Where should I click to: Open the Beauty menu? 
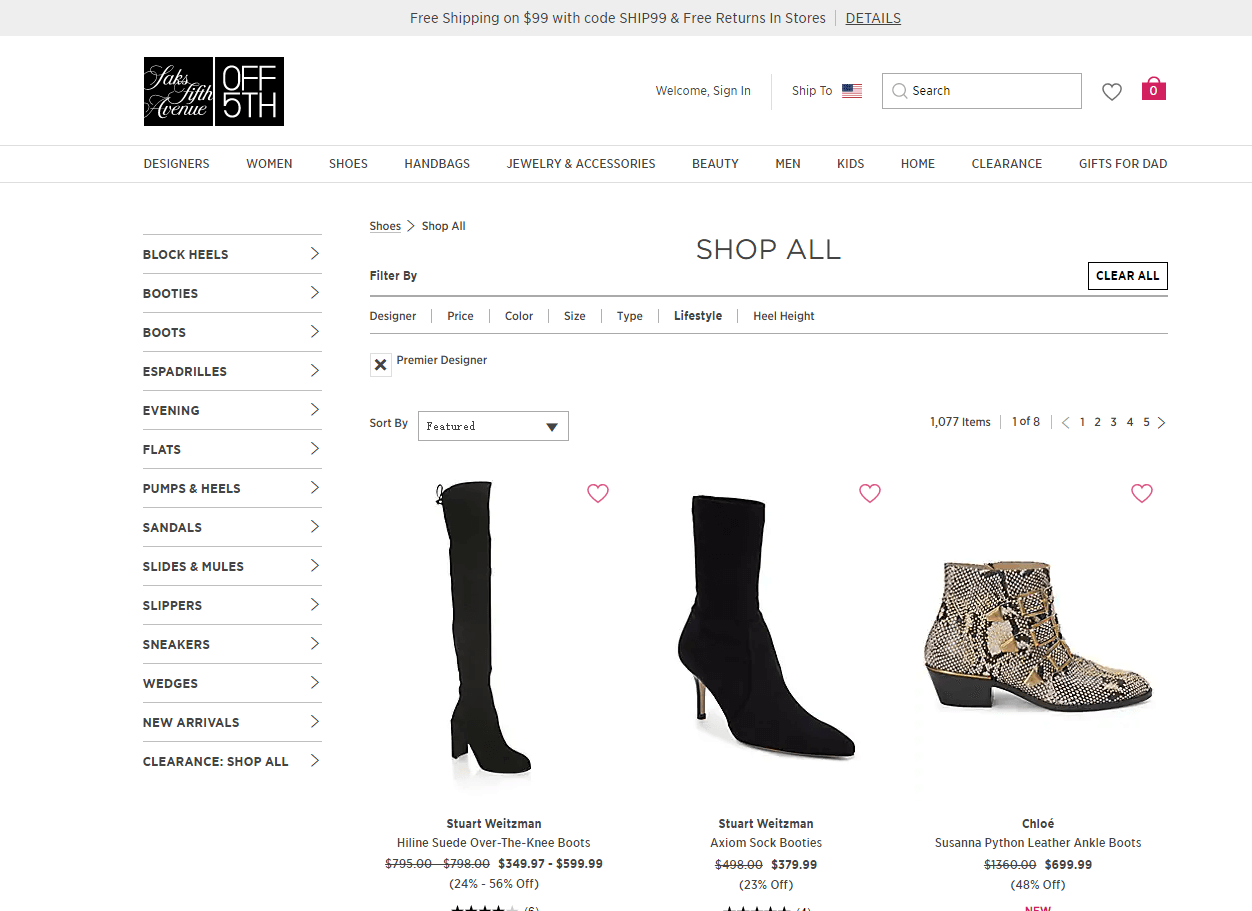715,164
